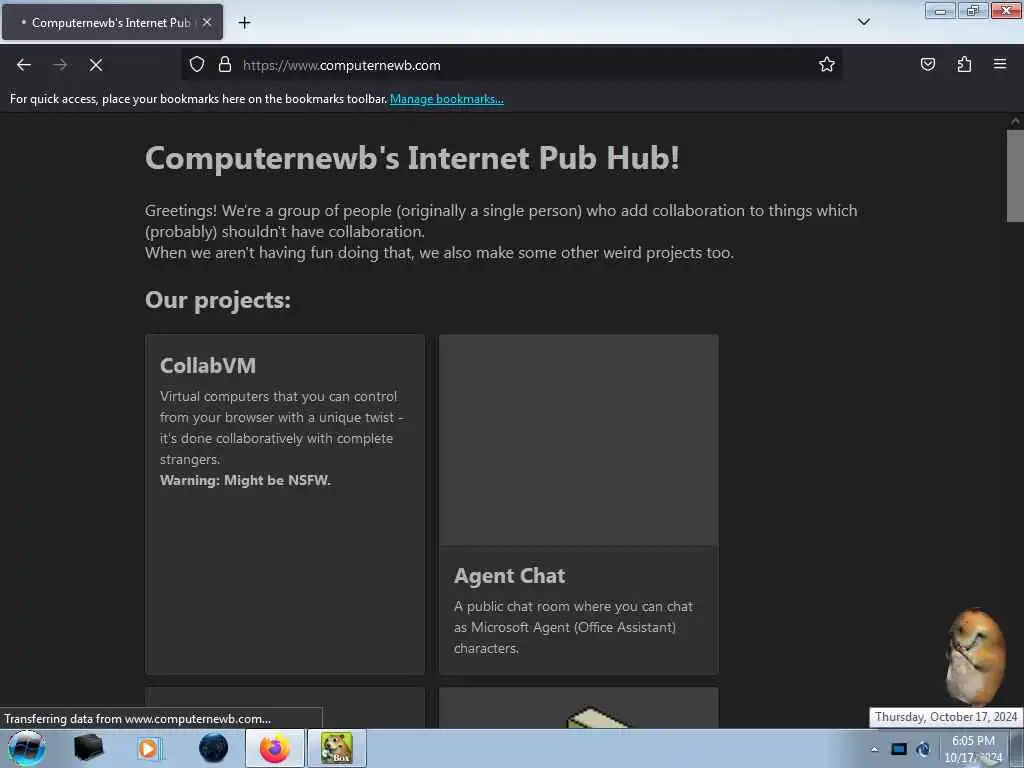Open the Bonzi Buddy taskbar icon
The height and width of the screenshot is (768, 1024).
click(x=336, y=748)
